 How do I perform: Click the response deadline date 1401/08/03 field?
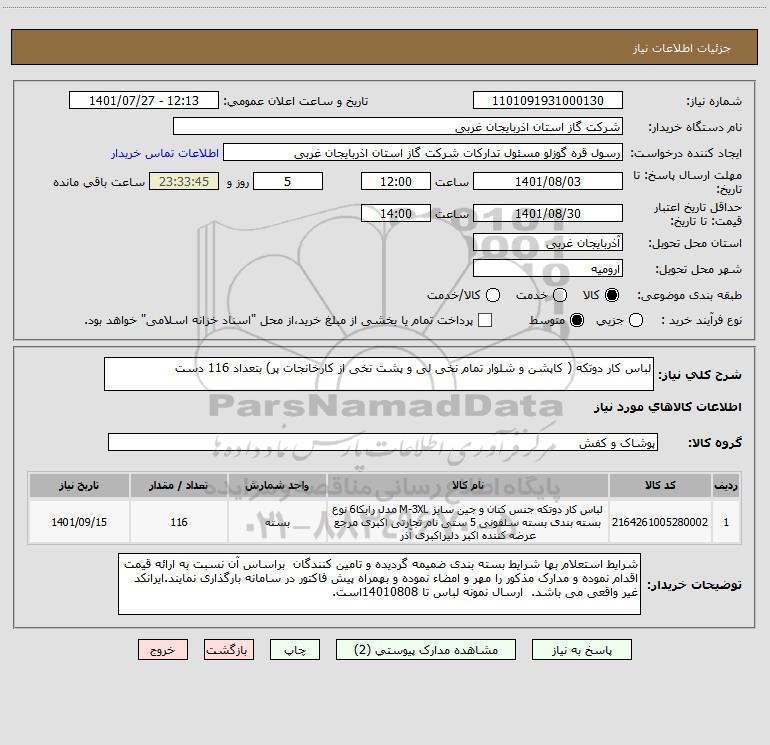tap(548, 181)
